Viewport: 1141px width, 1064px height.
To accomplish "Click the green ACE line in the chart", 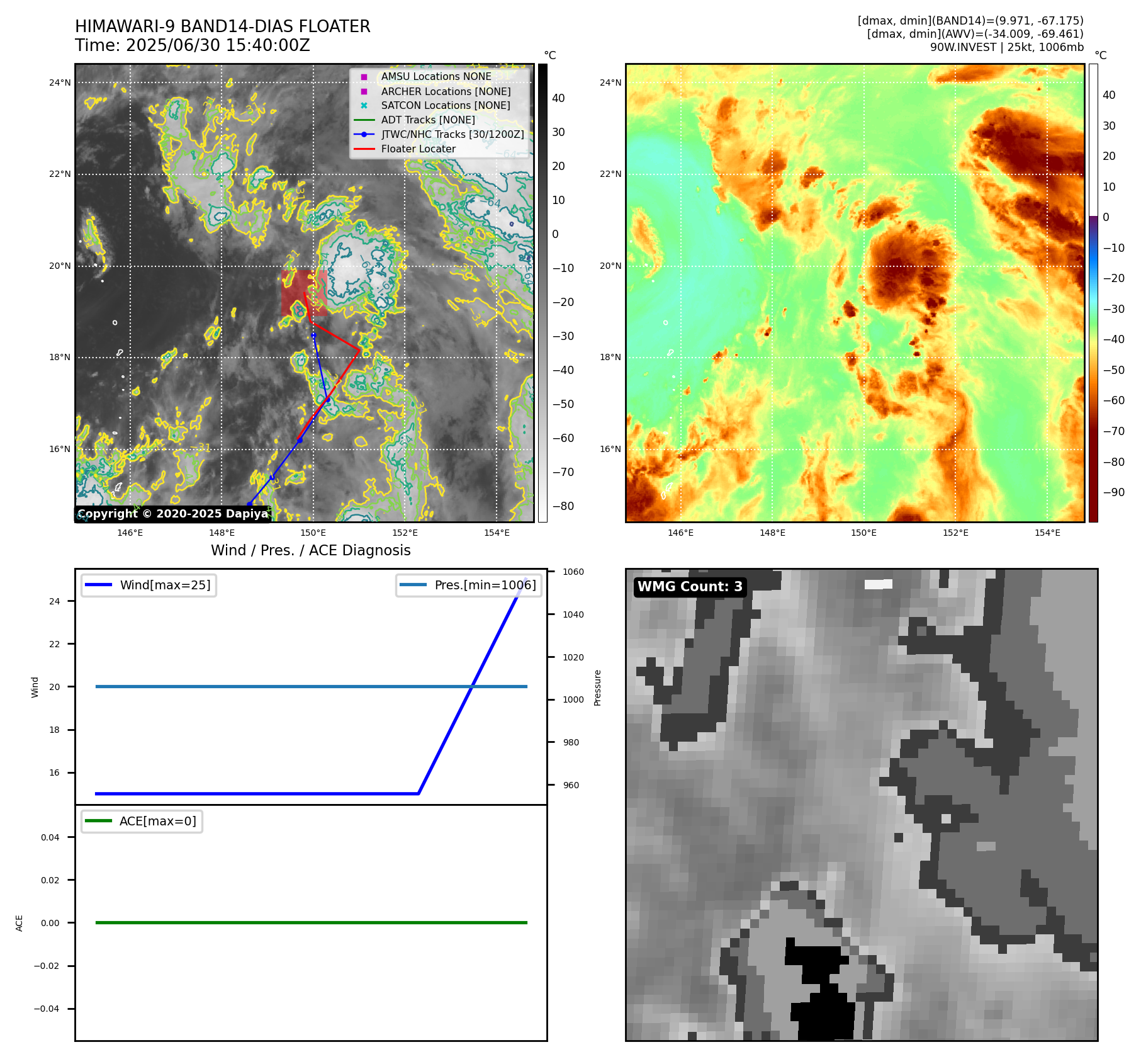I will point(311,922).
